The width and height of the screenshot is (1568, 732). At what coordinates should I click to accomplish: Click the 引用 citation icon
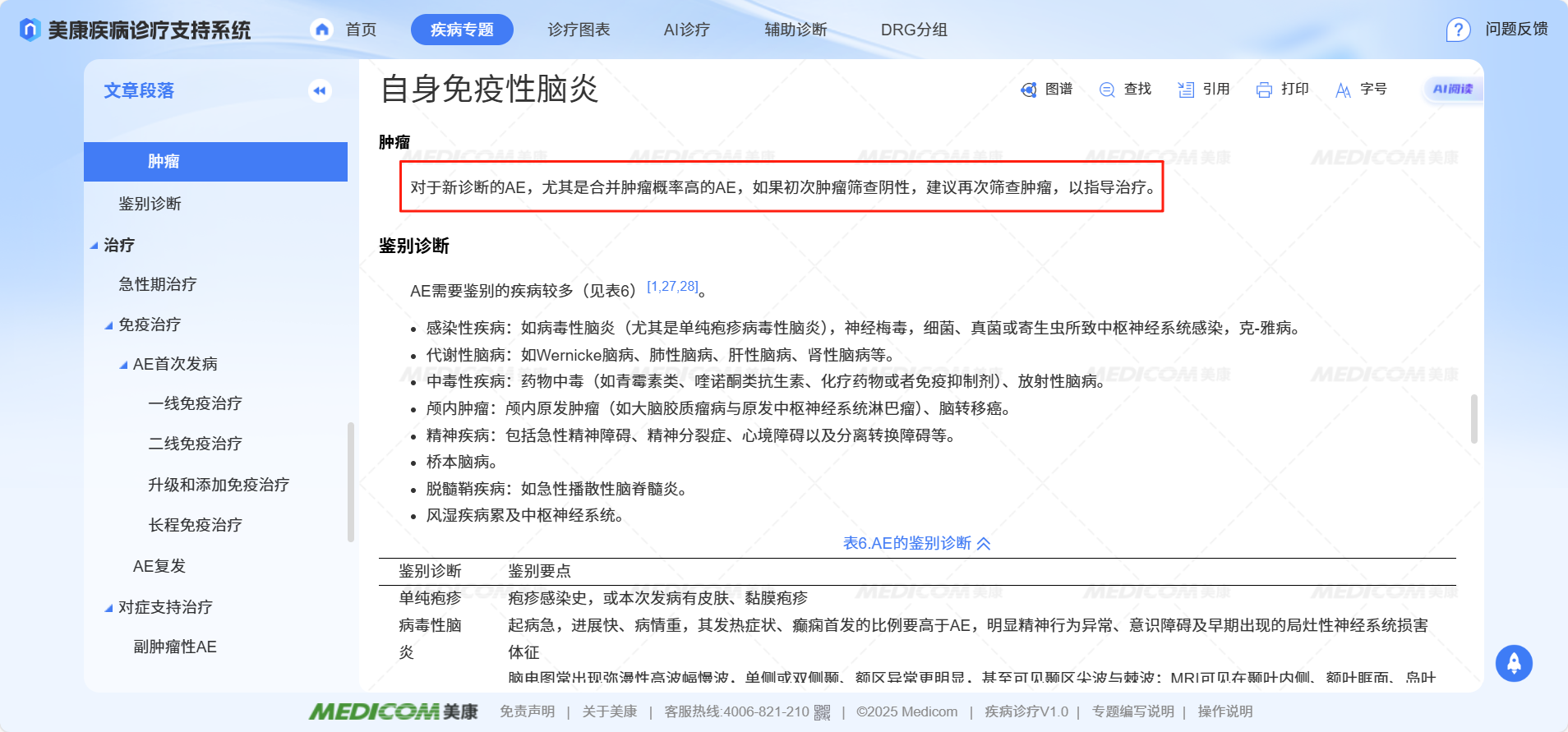point(1185,90)
